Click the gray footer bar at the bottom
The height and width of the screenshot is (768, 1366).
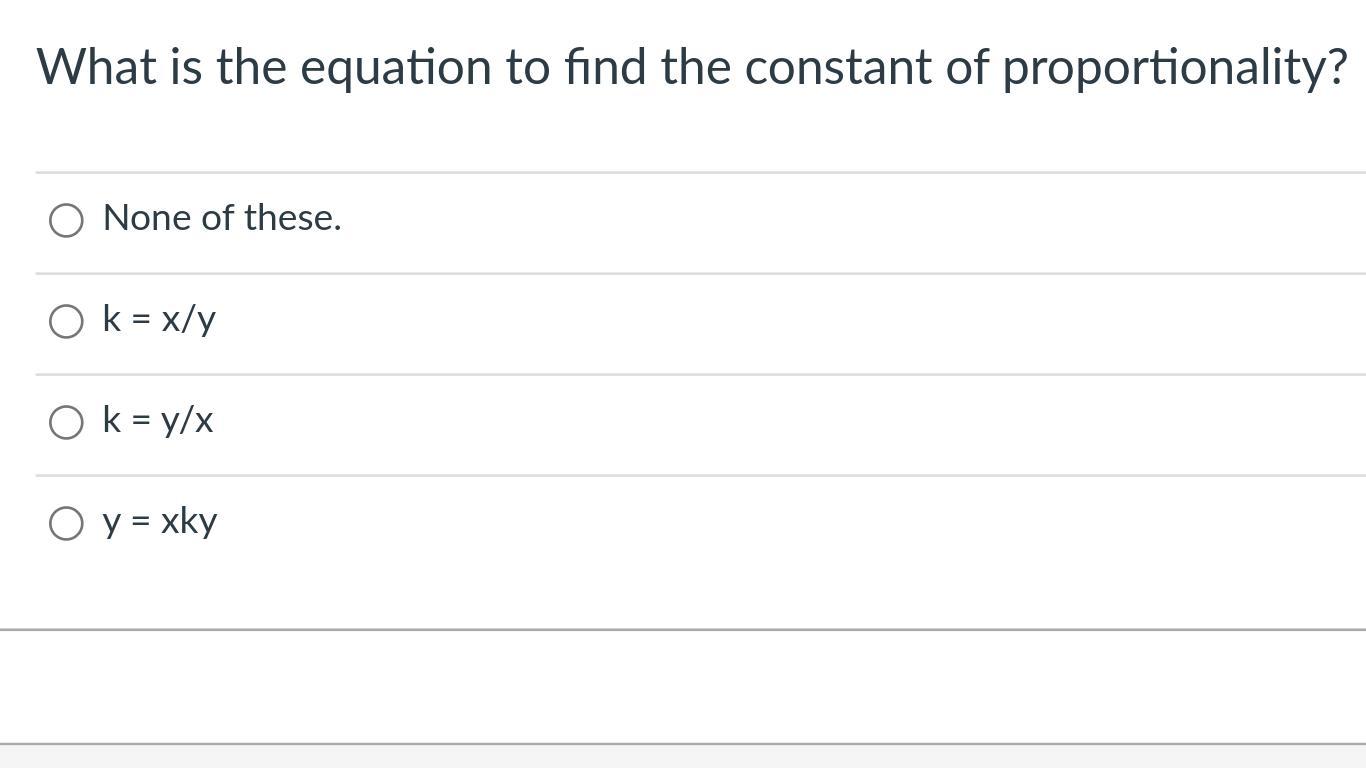[683, 757]
